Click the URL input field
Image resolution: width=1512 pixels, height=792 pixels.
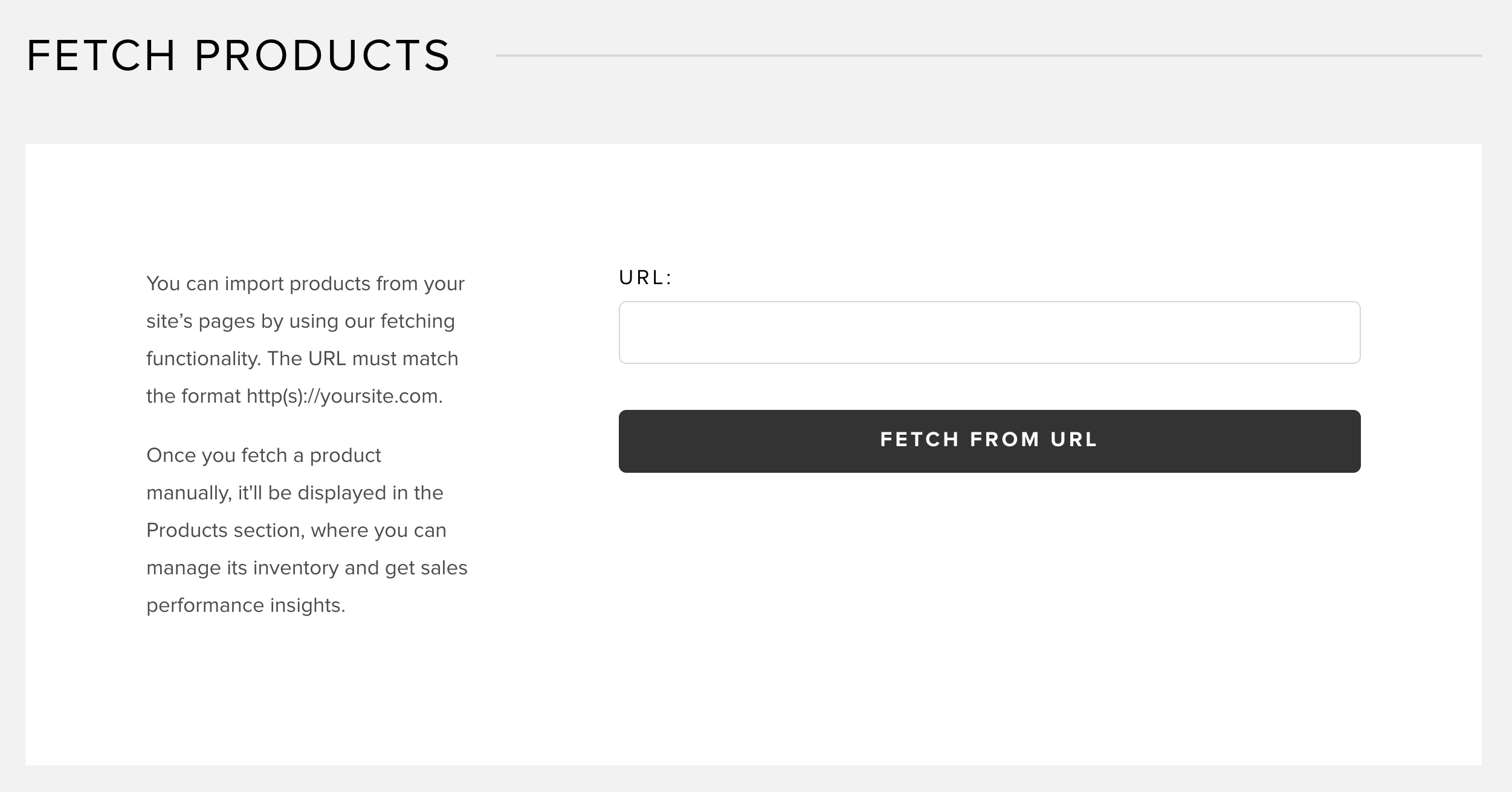[989, 333]
